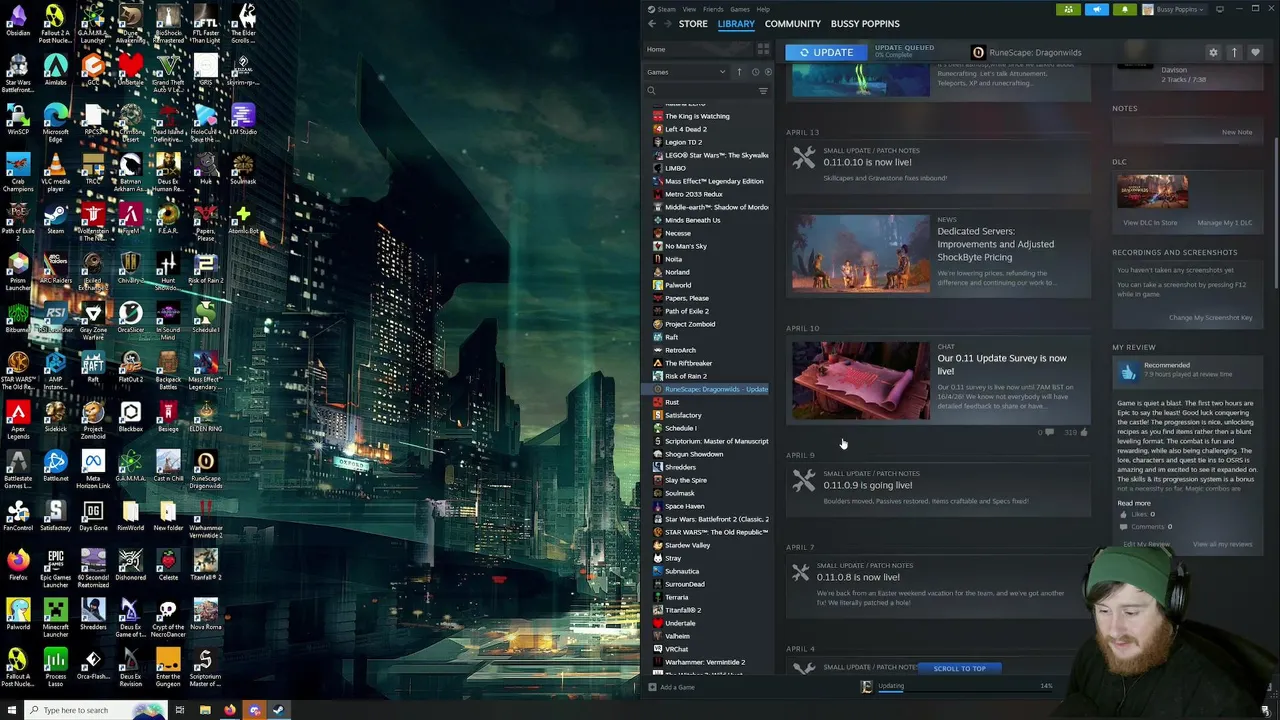Open advanced library filter options

tap(763, 91)
